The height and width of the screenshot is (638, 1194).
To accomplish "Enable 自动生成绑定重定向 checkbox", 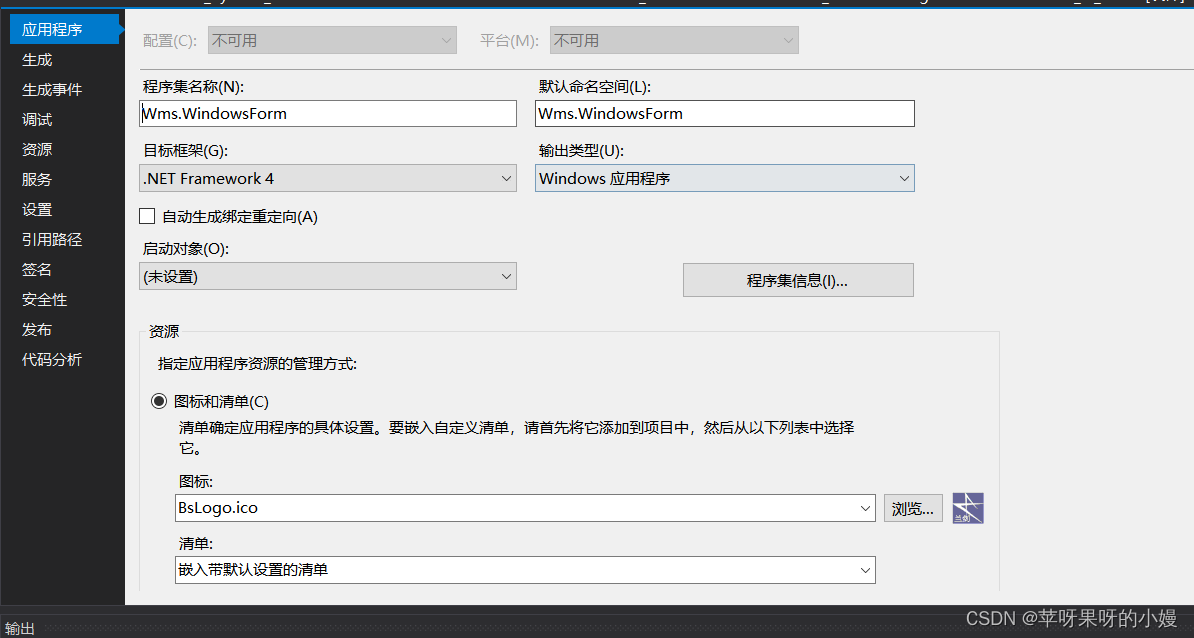I will point(148,216).
